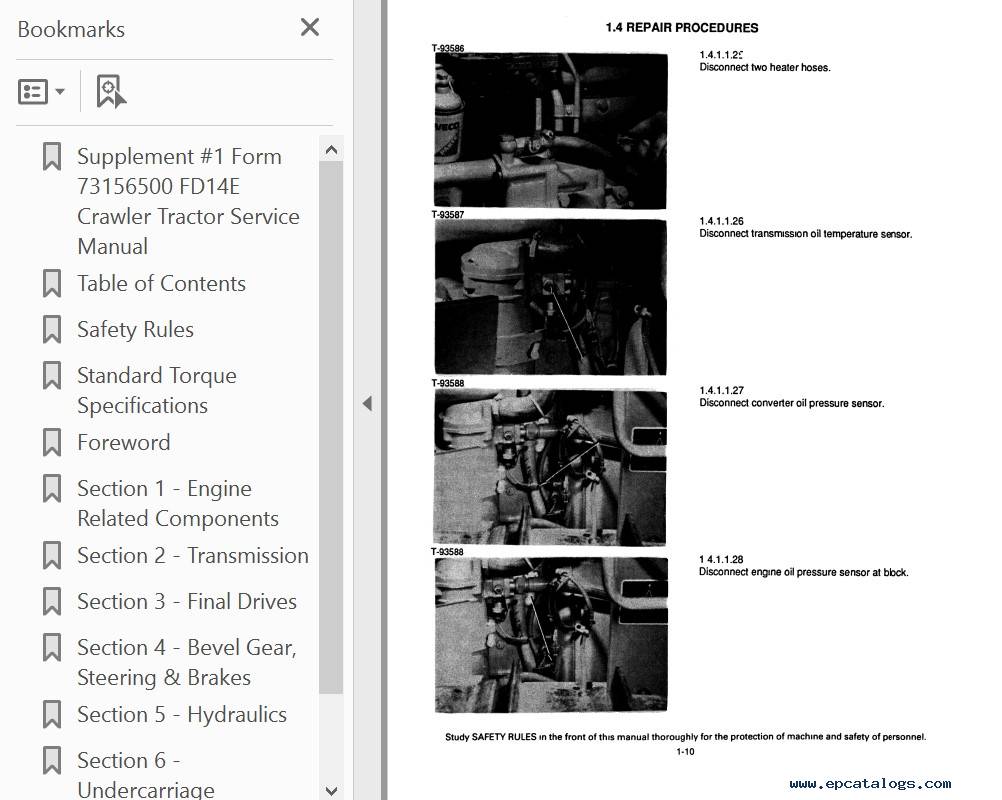Click bookmark icon beside Foreword

[x=52, y=443]
